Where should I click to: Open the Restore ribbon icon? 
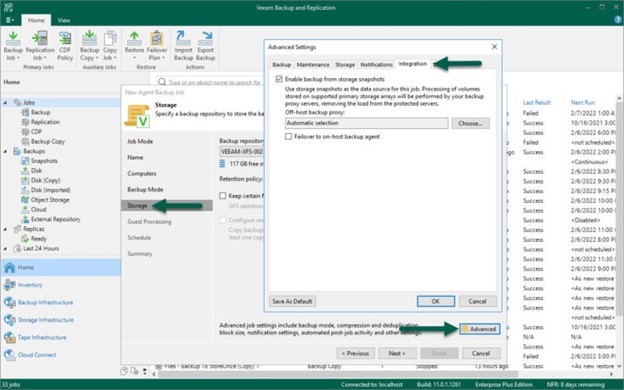point(134,46)
